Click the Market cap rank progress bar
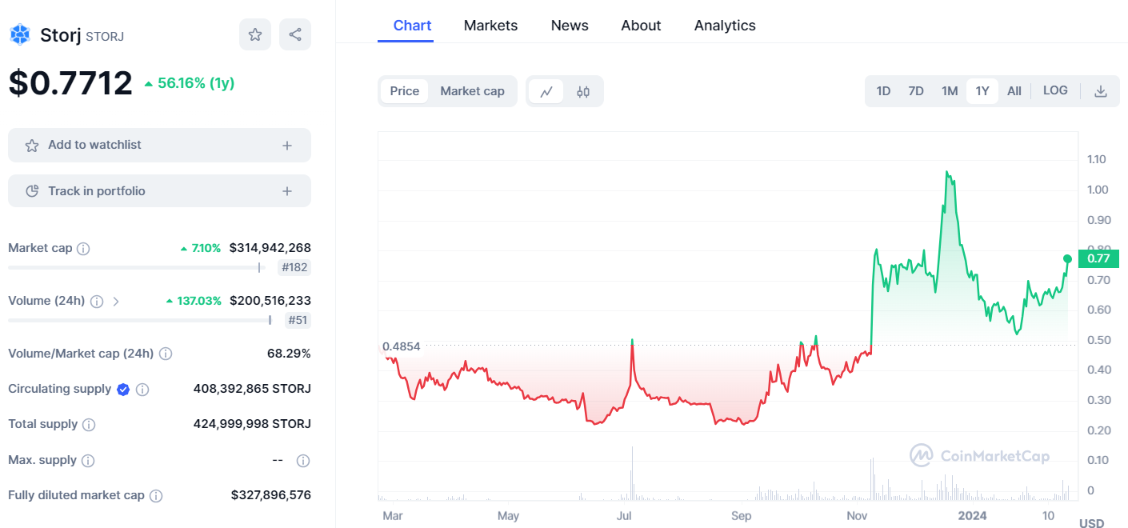Viewport: 1128px width, 528px height. coord(135,267)
